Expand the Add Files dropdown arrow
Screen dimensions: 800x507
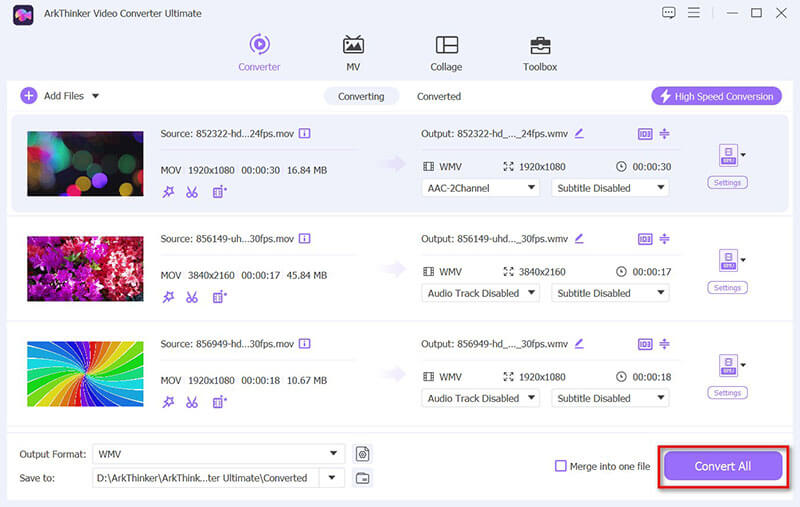point(95,96)
